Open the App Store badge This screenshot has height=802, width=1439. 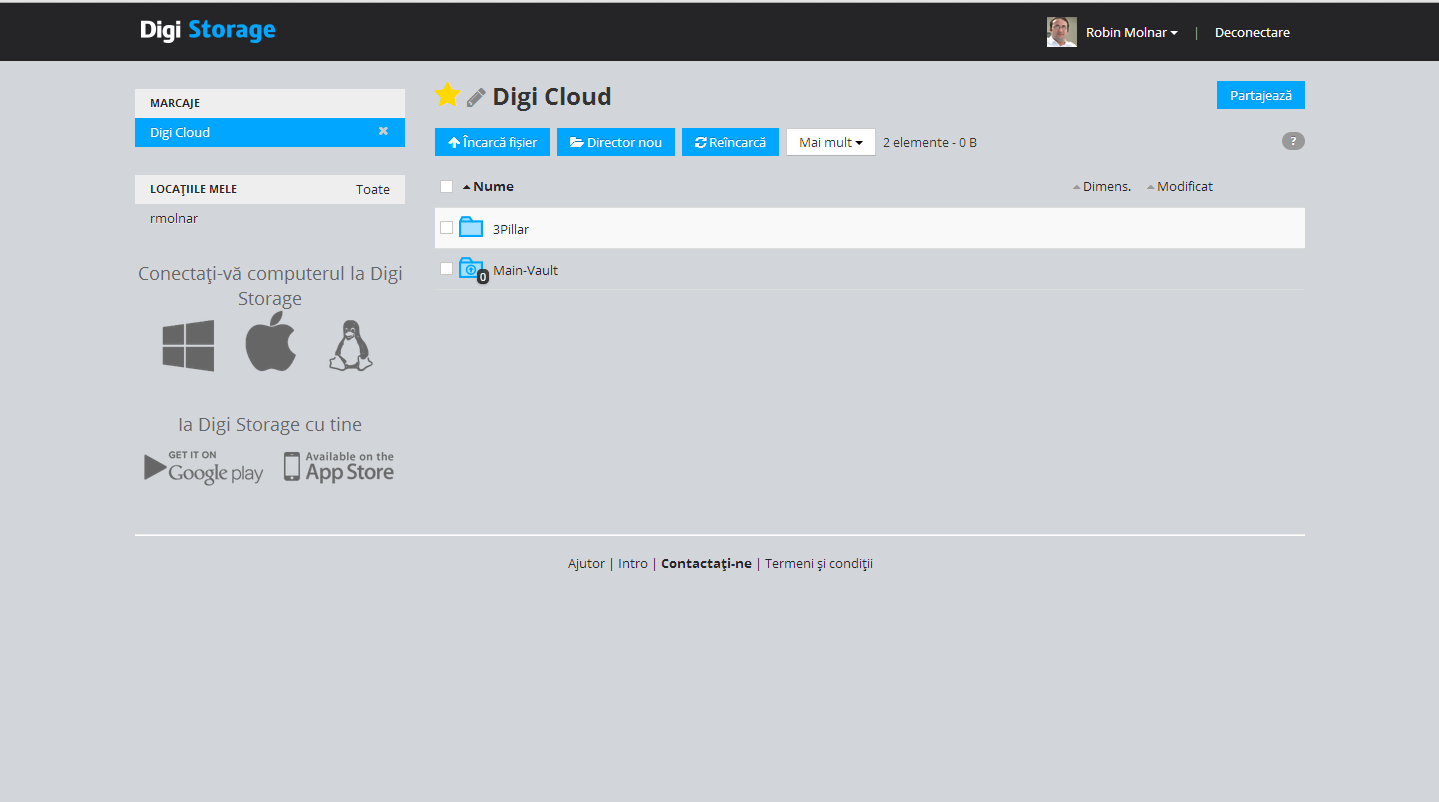tap(339, 467)
